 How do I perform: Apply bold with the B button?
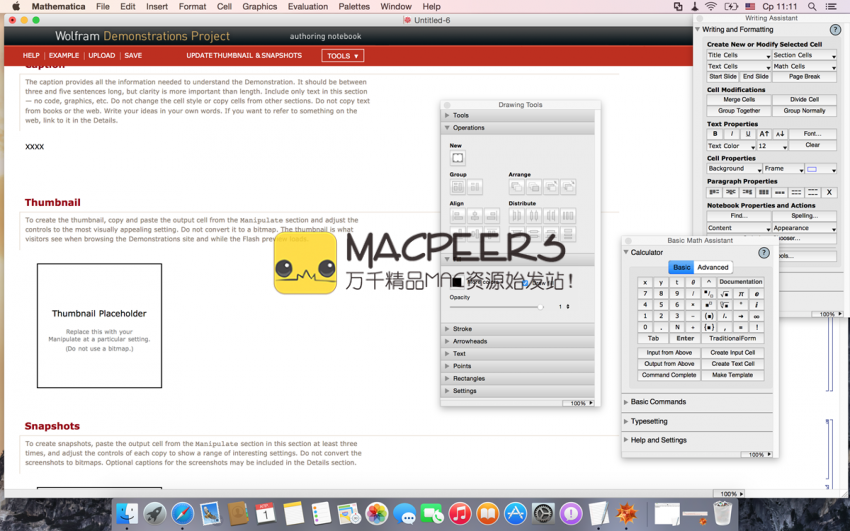point(715,134)
